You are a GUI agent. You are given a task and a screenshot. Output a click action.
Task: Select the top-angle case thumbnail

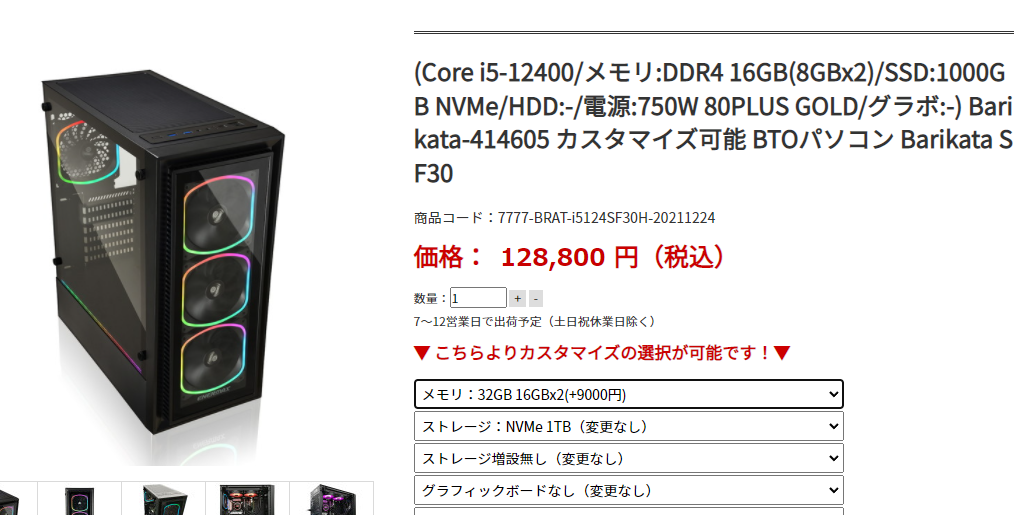pyautogui.click(x=164, y=499)
